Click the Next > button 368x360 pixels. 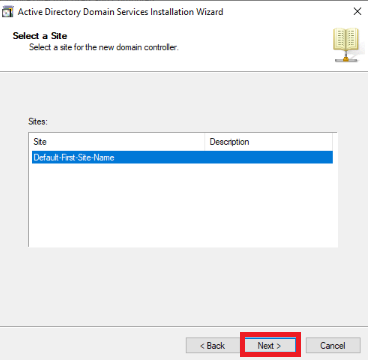[x=270, y=345]
